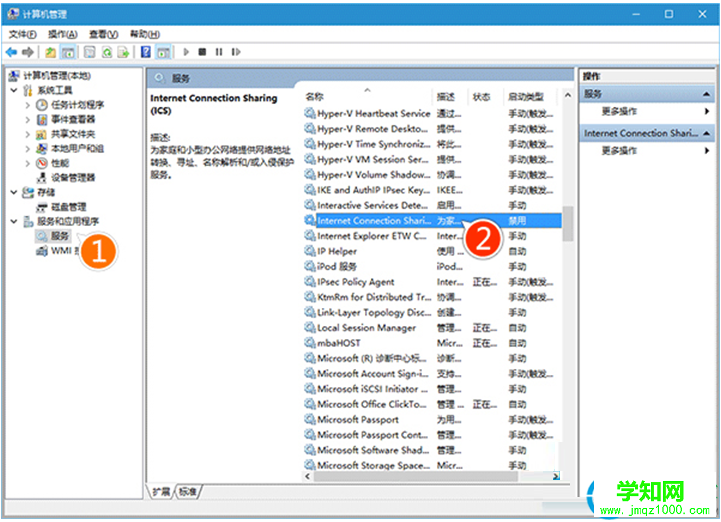Viewport: 721px width, 522px height.
Task: Expand the 共享文件夹 node
Action: [27, 134]
